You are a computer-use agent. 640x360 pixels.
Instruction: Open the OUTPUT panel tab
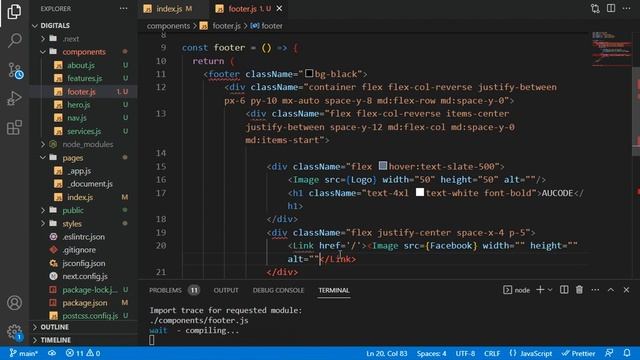point(226,290)
